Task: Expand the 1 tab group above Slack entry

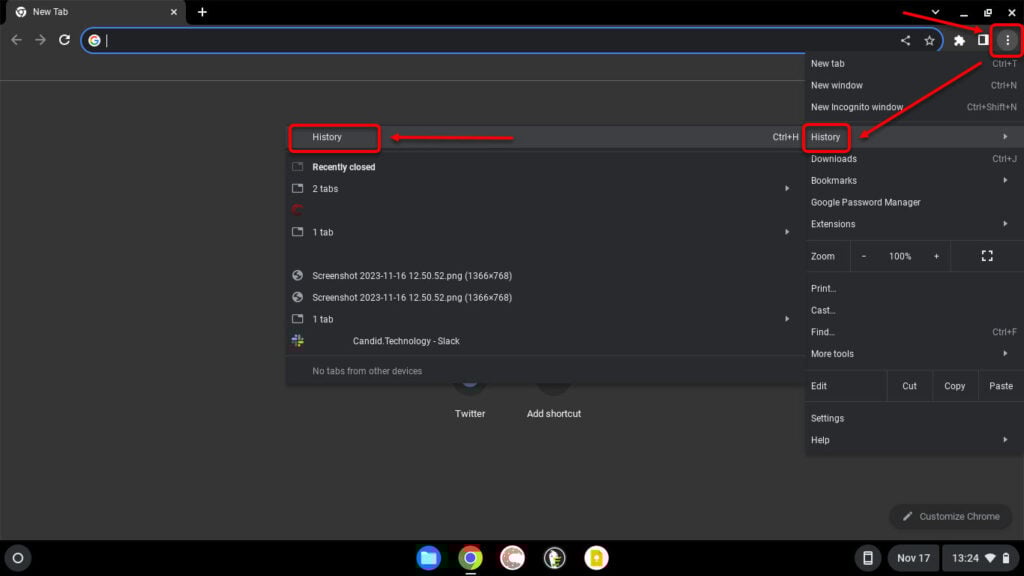Action: coord(545,319)
